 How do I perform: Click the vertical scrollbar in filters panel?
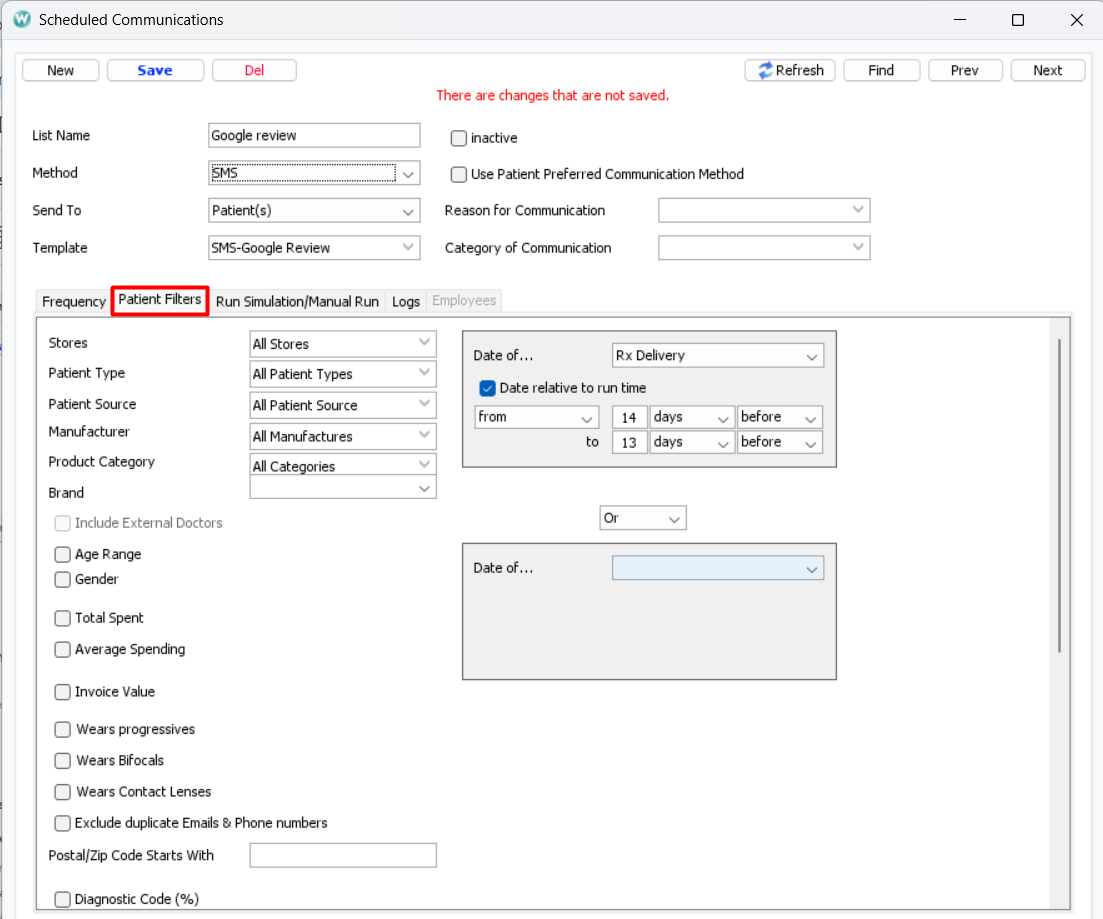1059,495
